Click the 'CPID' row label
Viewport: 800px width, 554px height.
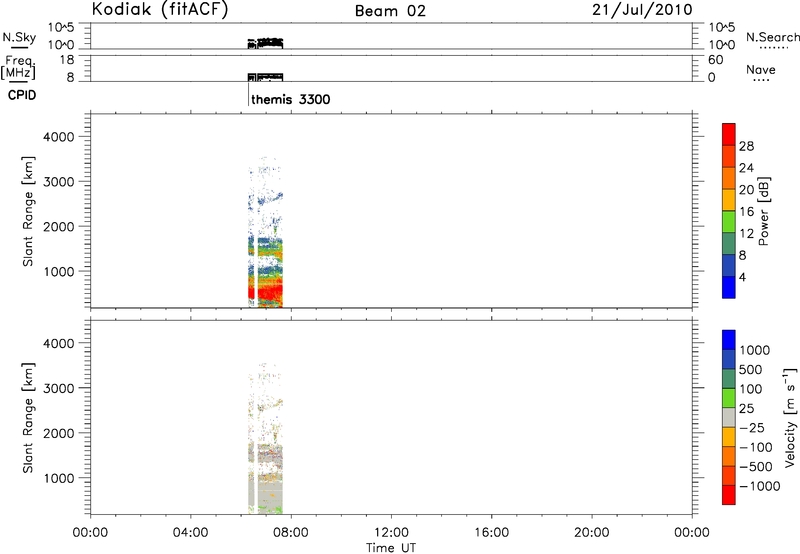(22, 95)
